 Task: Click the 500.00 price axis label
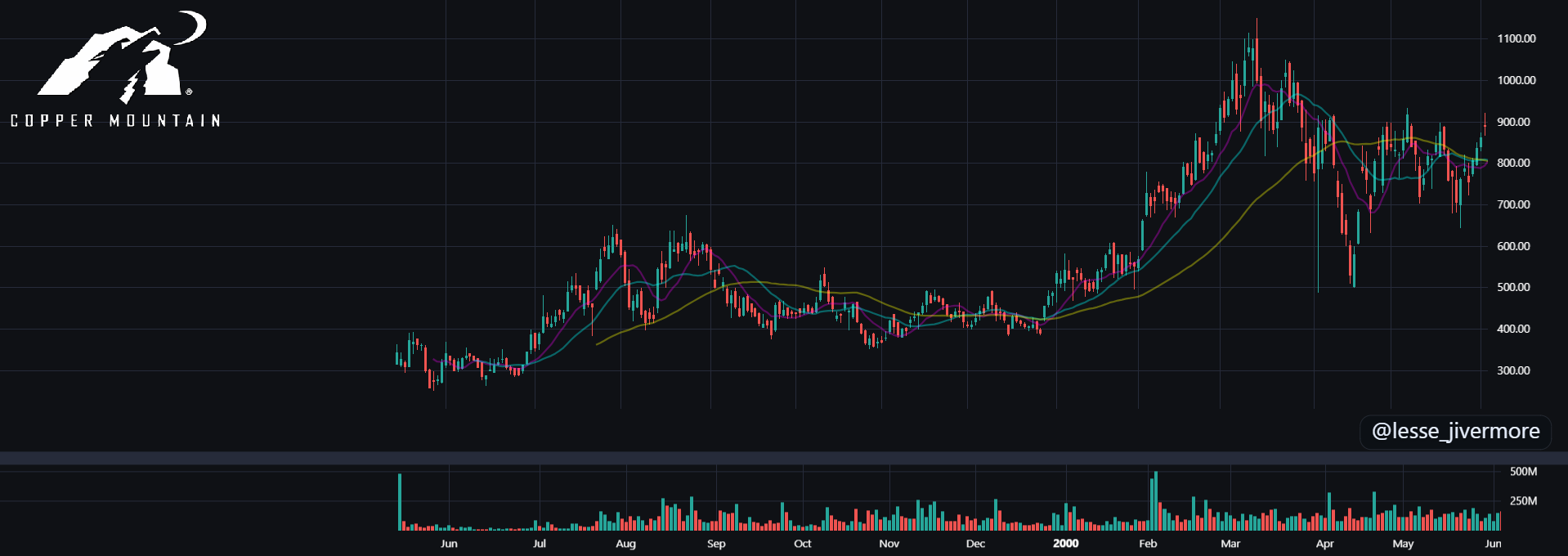click(1513, 287)
